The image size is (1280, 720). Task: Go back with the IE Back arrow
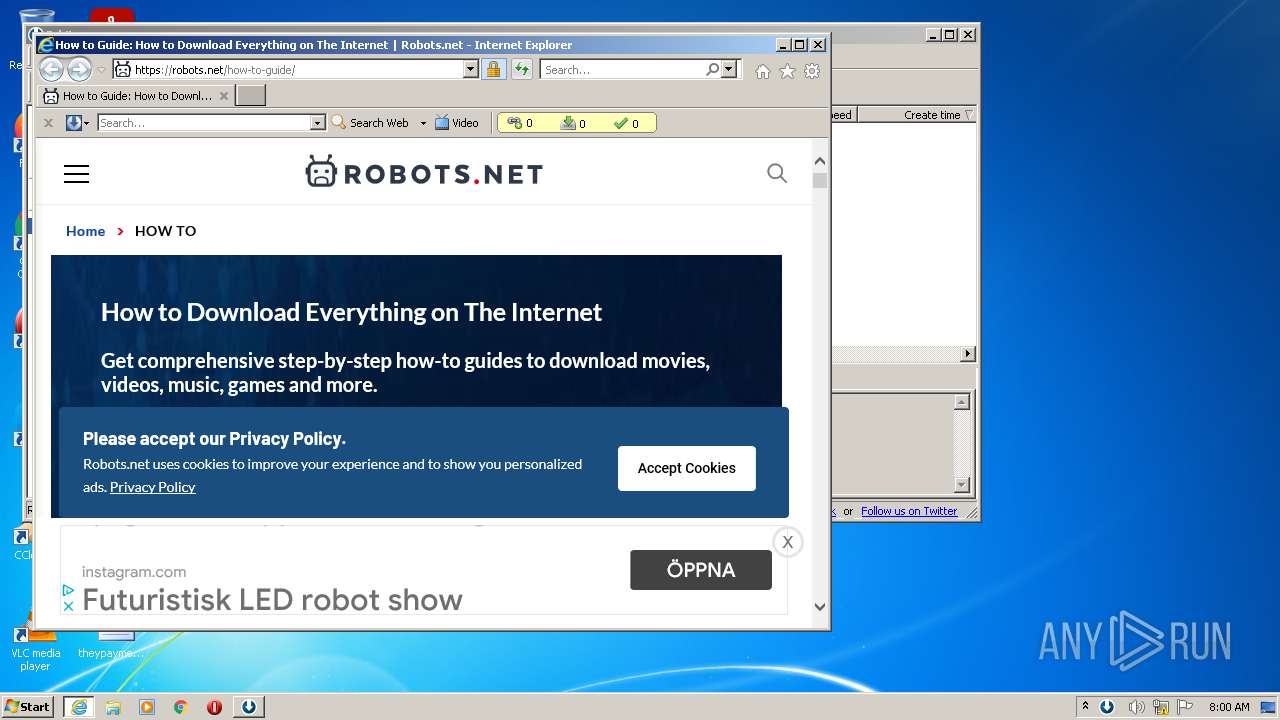[51, 69]
